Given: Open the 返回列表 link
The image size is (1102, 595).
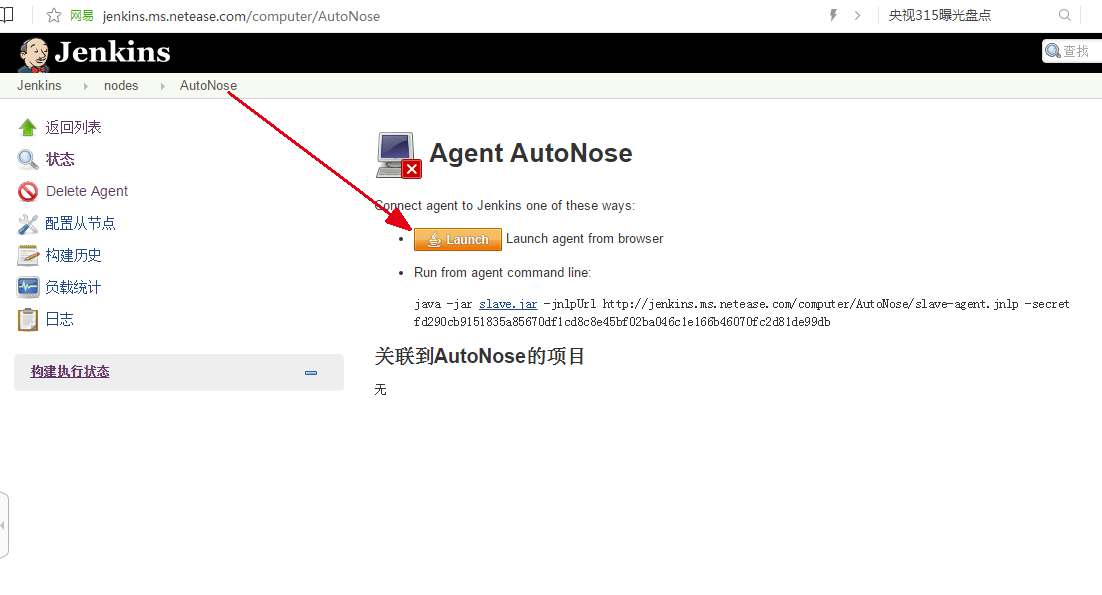Looking at the screenshot, I should click(x=73, y=127).
